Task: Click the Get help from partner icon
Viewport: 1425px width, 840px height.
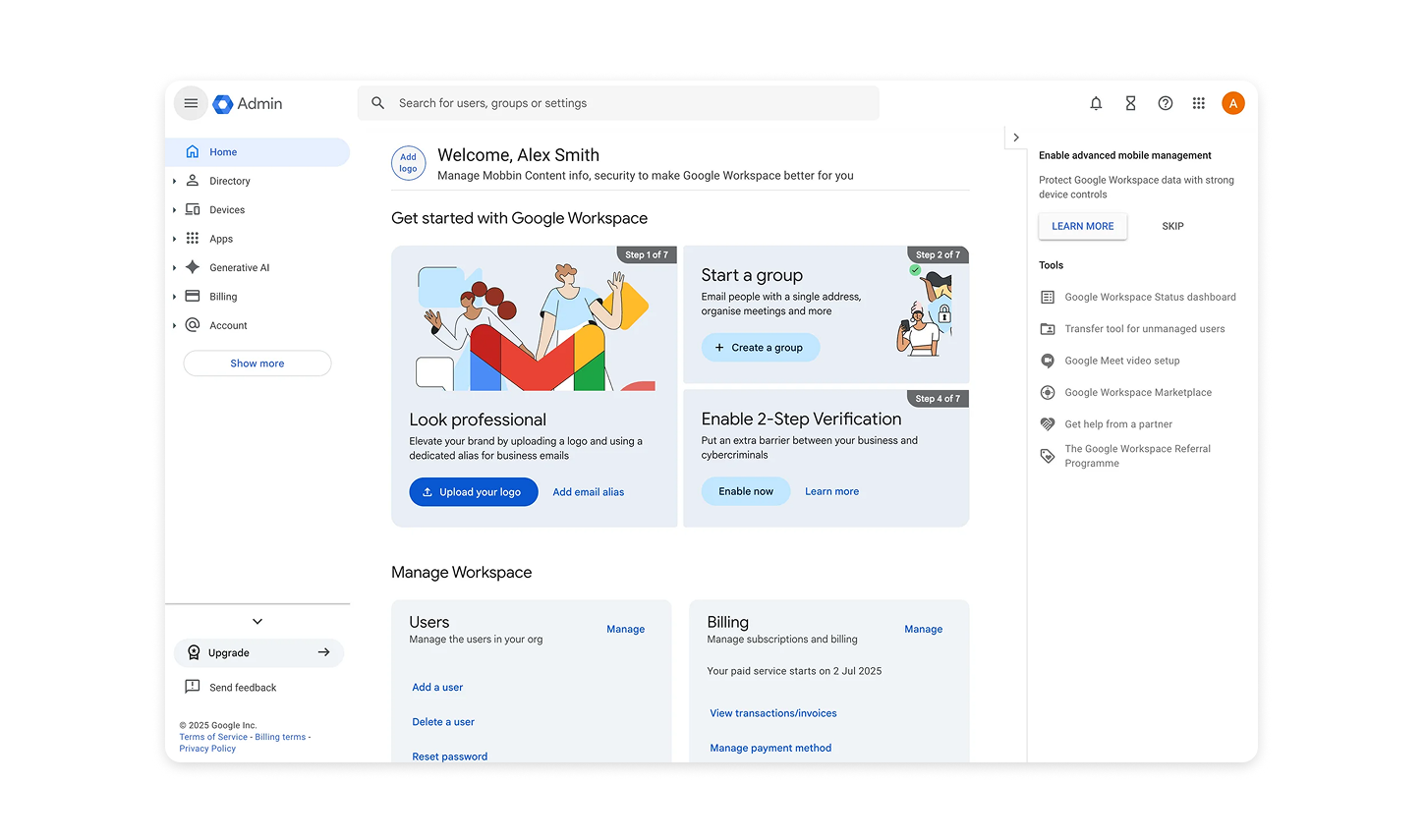Action: [x=1048, y=424]
